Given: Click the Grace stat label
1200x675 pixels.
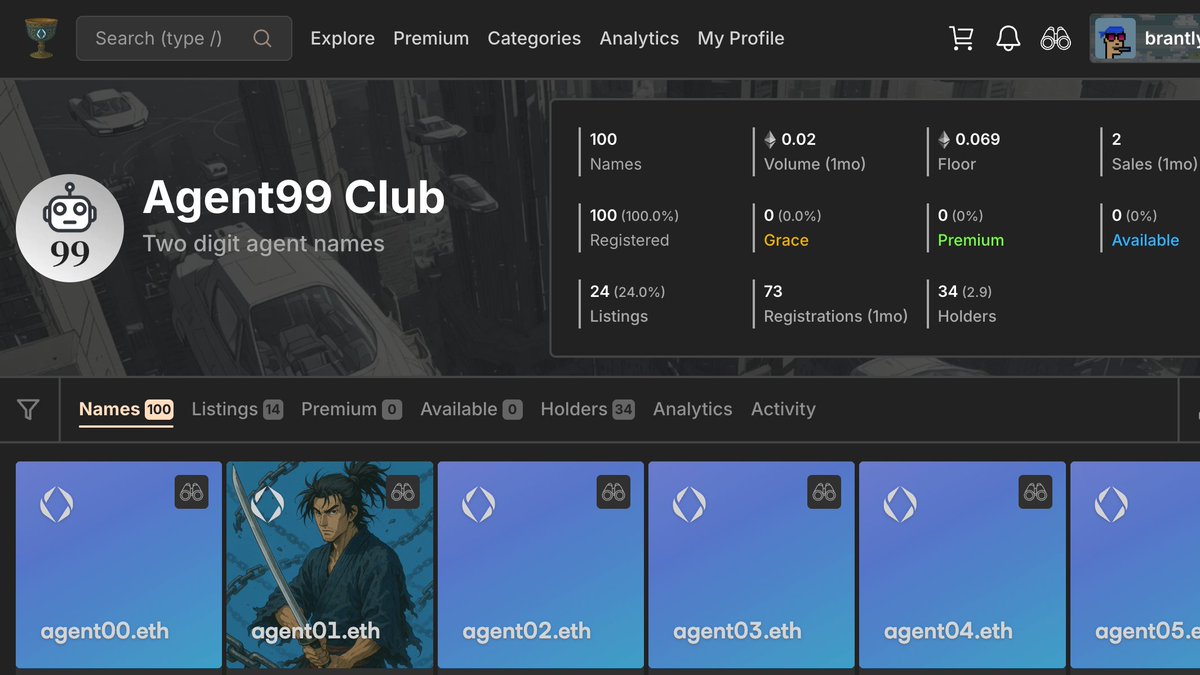Looking at the screenshot, I should [x=786, y=240].
